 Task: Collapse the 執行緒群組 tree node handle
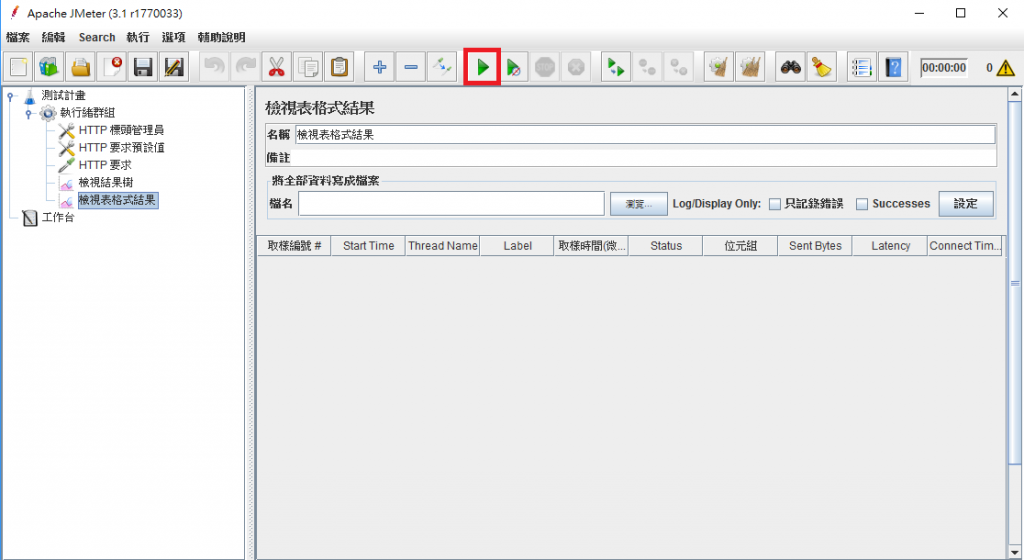point(28,114)
